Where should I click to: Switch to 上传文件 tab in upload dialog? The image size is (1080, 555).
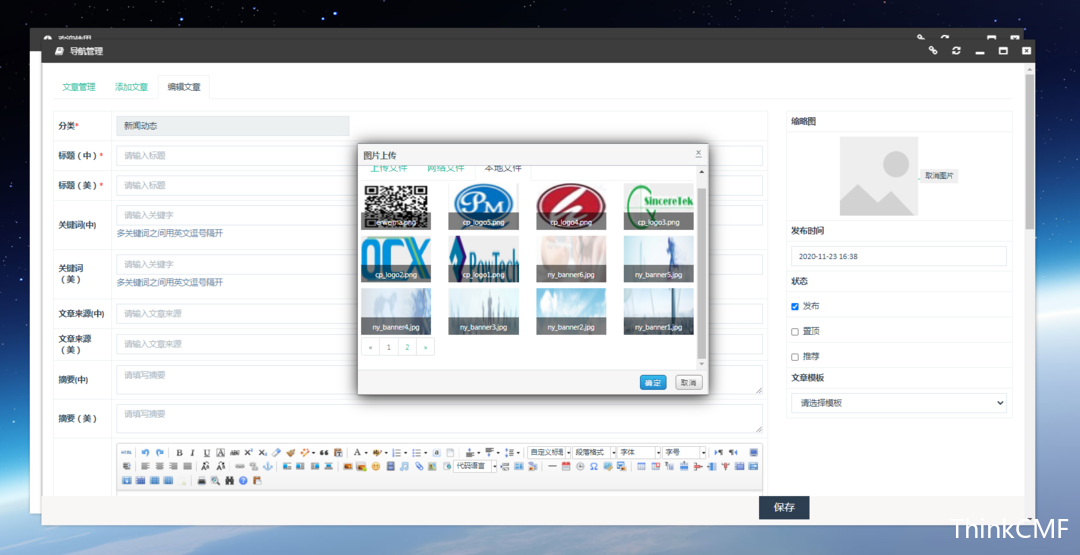tap(388, 169)
